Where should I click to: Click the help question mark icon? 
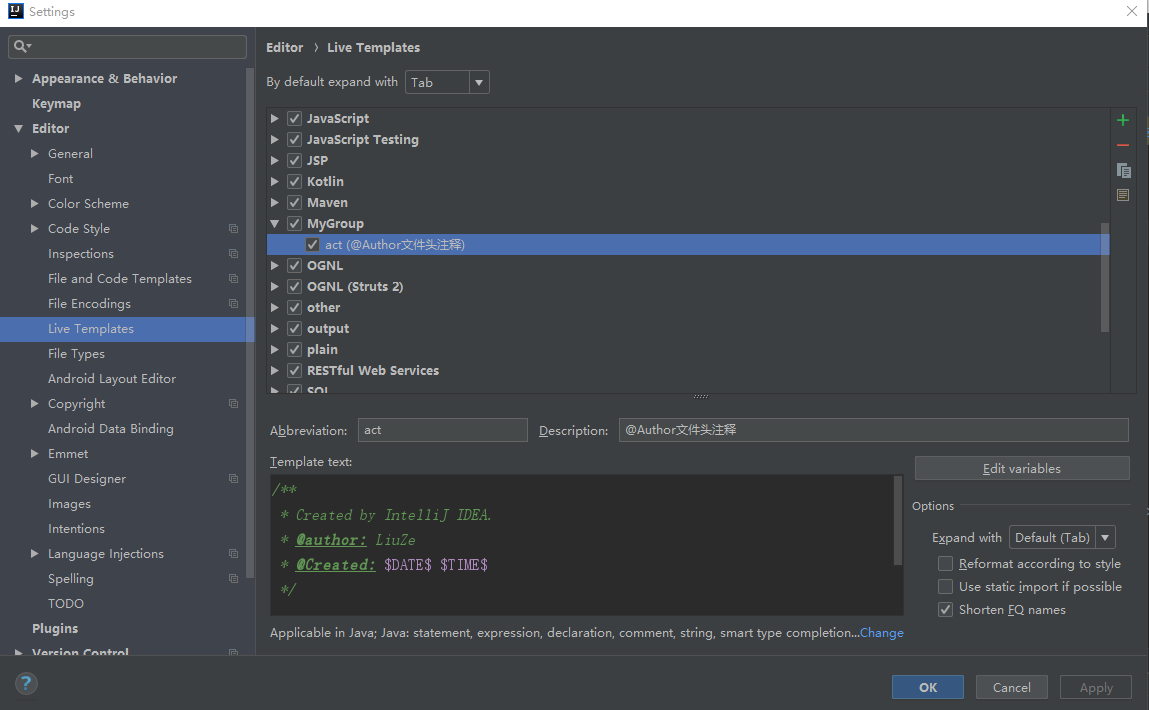pyautogui.click(x=26, y=683)
